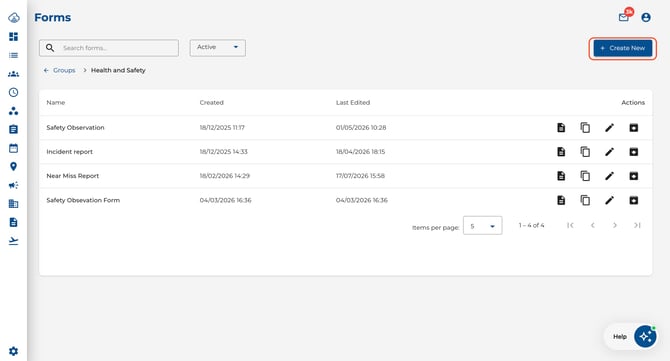Image resolution: width=670 pixels, height=361 pixels.
Task: Open the Active status filter dropdown
Action: pos(217,47)
